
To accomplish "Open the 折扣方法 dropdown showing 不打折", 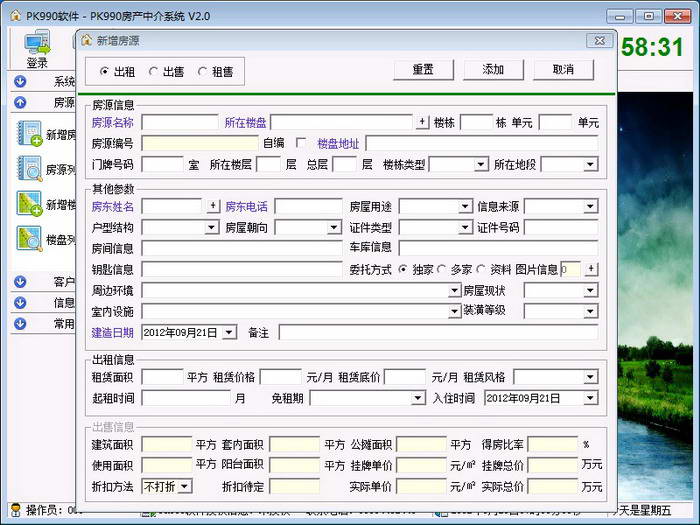I will coord(185,486).
